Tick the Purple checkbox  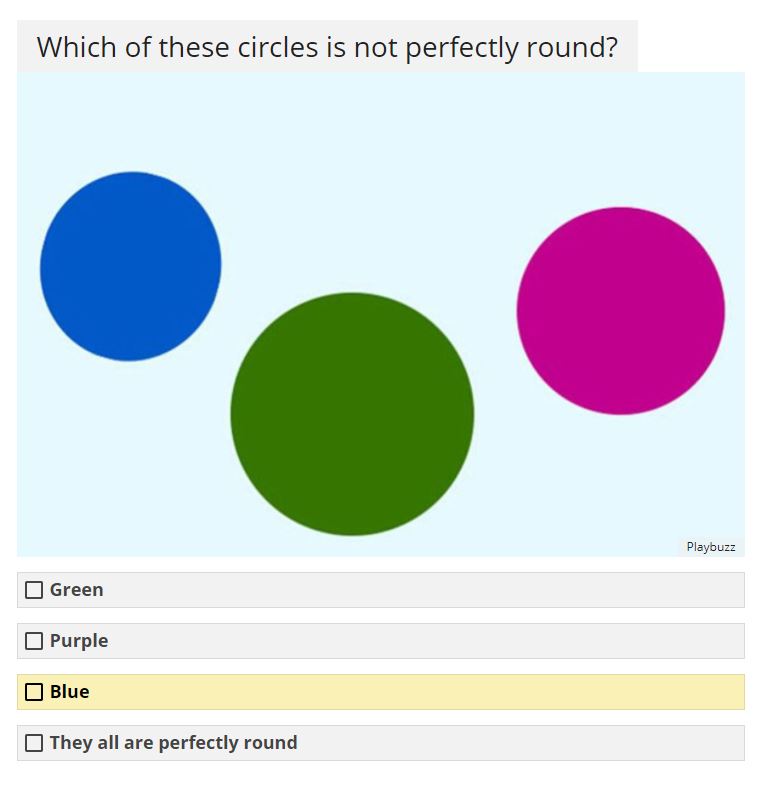[34, 641]
